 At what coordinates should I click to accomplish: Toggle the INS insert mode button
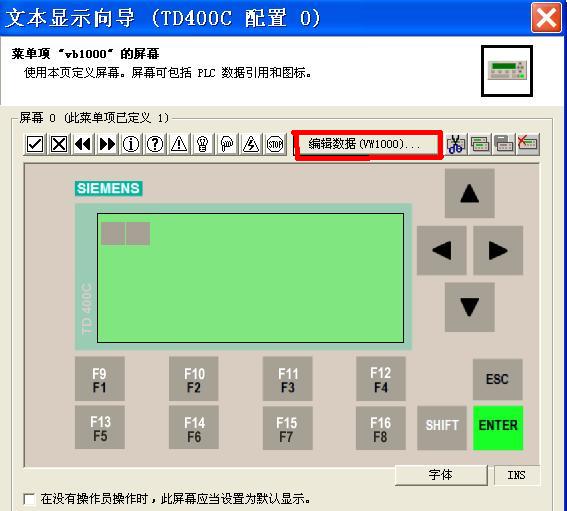tap(517, 475)
